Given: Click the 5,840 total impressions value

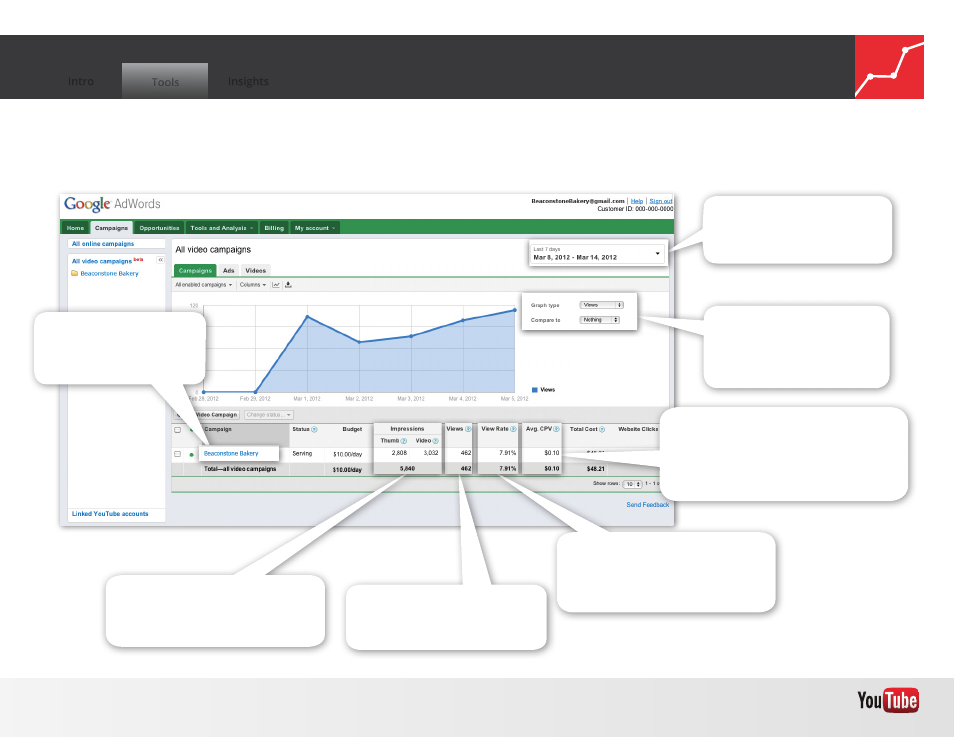Looking at the screenshot, I should [407, 469].
